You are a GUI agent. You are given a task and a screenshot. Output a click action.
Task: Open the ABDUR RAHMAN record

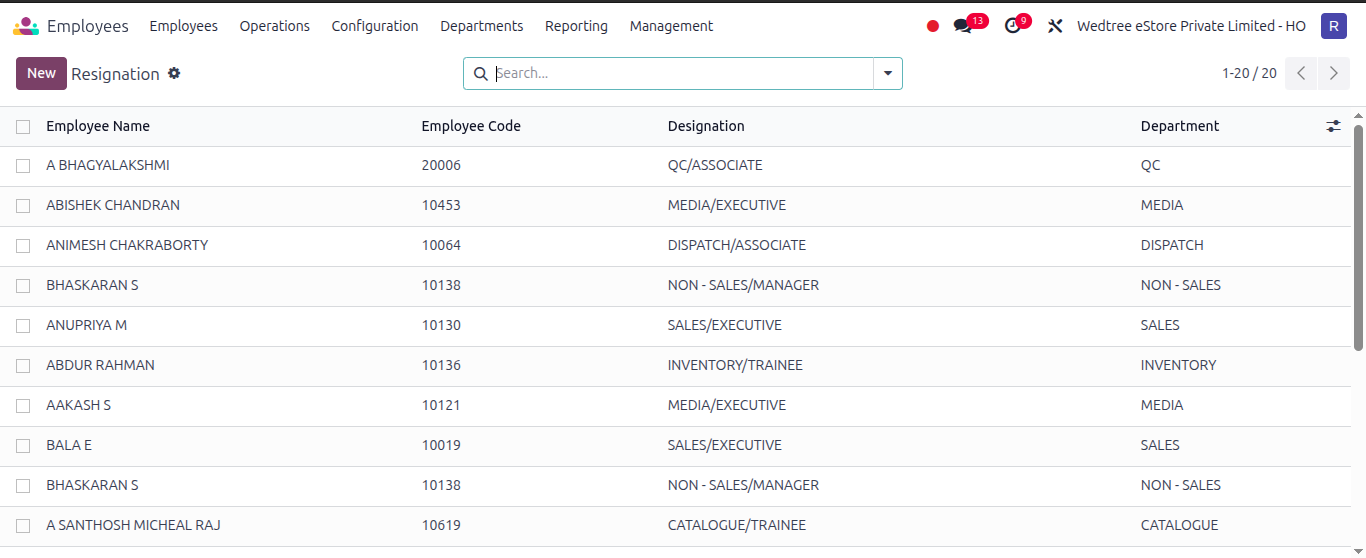pos(100,365)
